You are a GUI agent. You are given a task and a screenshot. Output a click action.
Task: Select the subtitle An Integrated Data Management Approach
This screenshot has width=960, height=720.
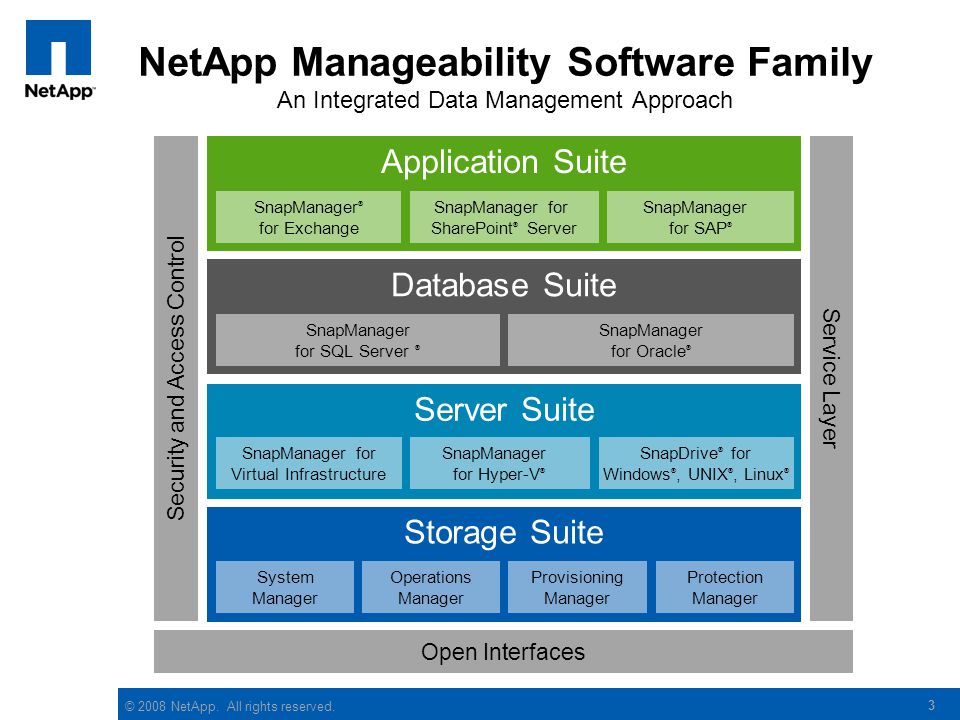coord(504,100)
